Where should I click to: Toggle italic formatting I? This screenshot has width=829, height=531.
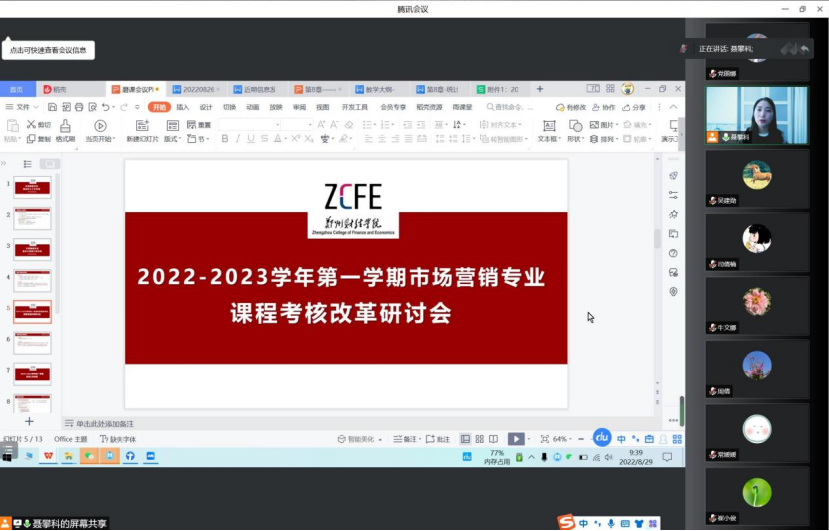[238, 139]
